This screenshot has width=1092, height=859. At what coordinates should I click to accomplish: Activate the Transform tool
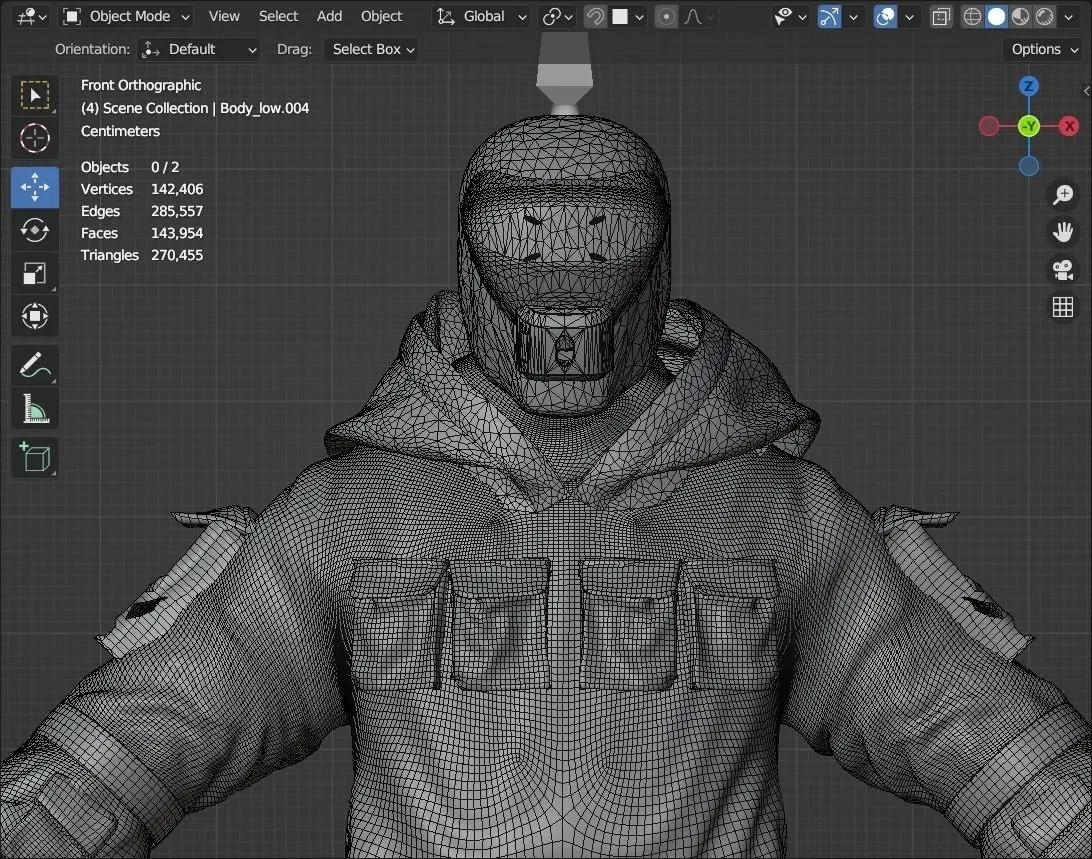tap(35, 316)
